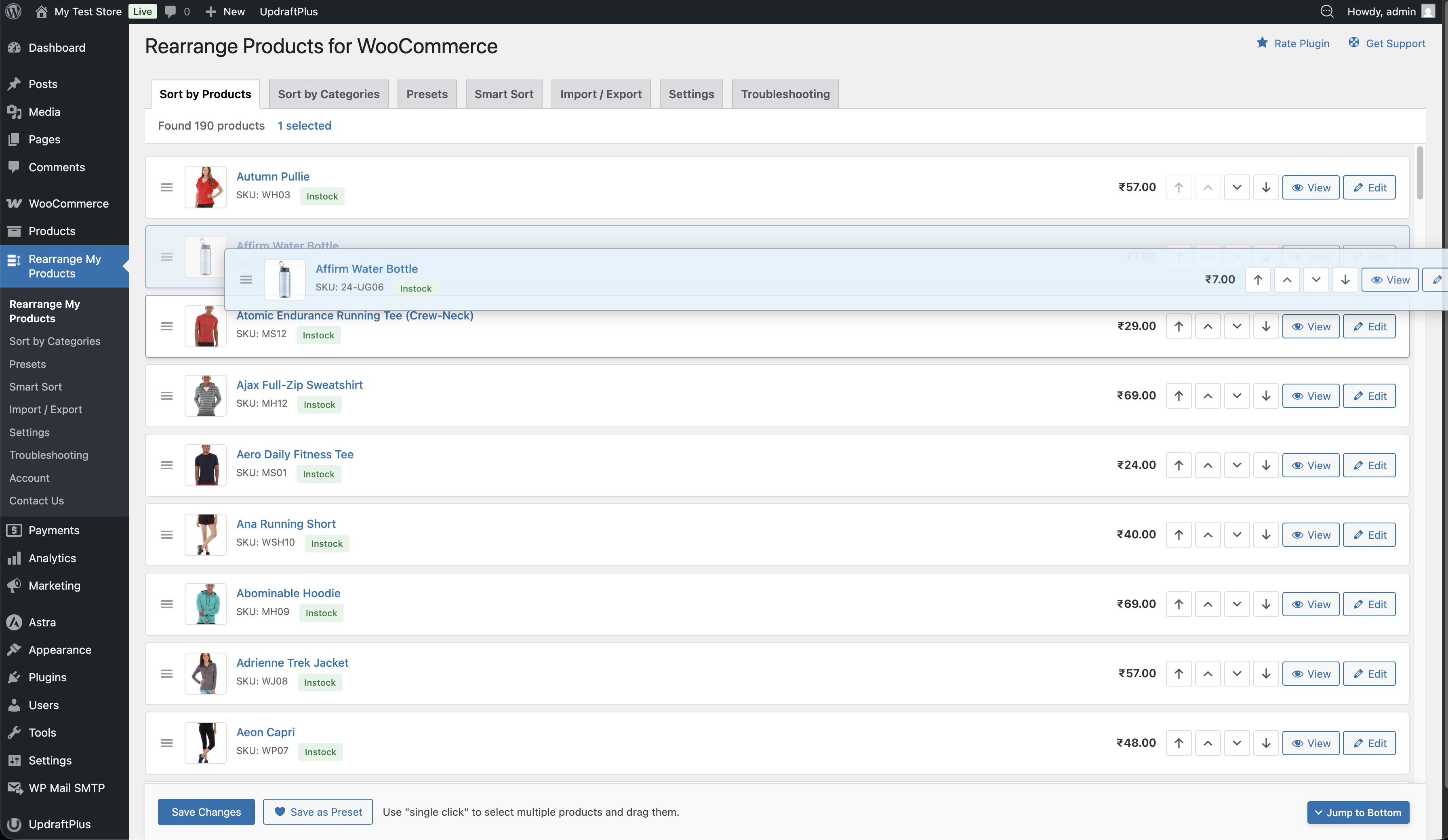Move Ajax Full-Zip Sweatshirt to top with up arrow
The image size is (1448, 840).
1179,396
